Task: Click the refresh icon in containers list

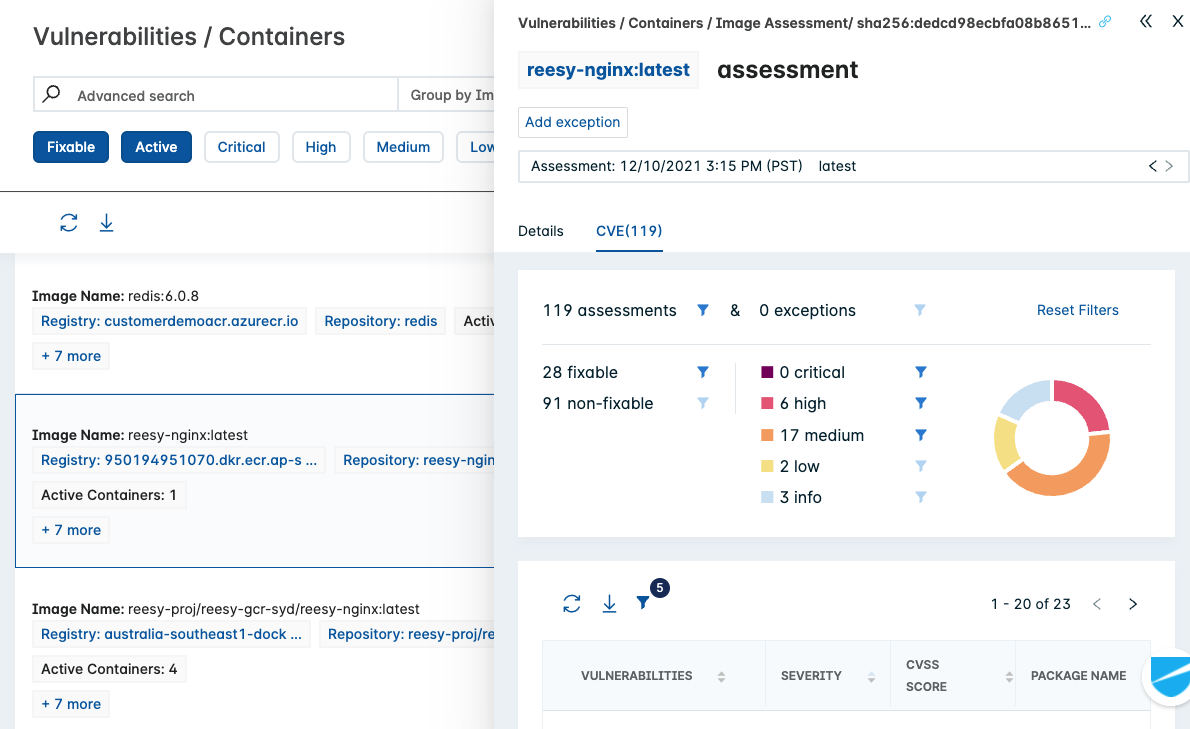Action: (x=69, y=222)
